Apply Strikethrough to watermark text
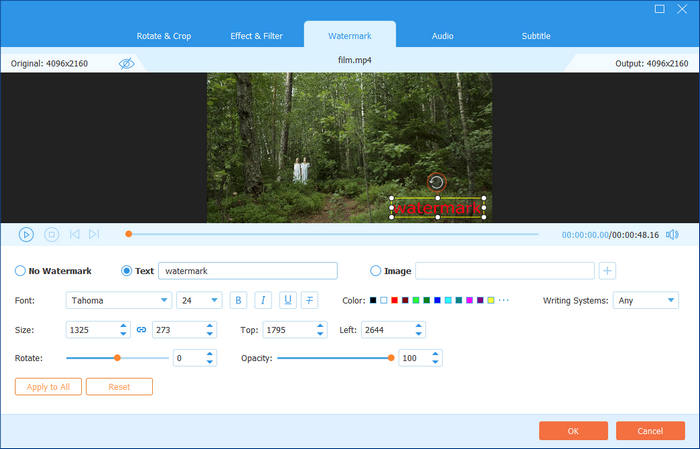The image size is (700, 449). click(310, 300)
